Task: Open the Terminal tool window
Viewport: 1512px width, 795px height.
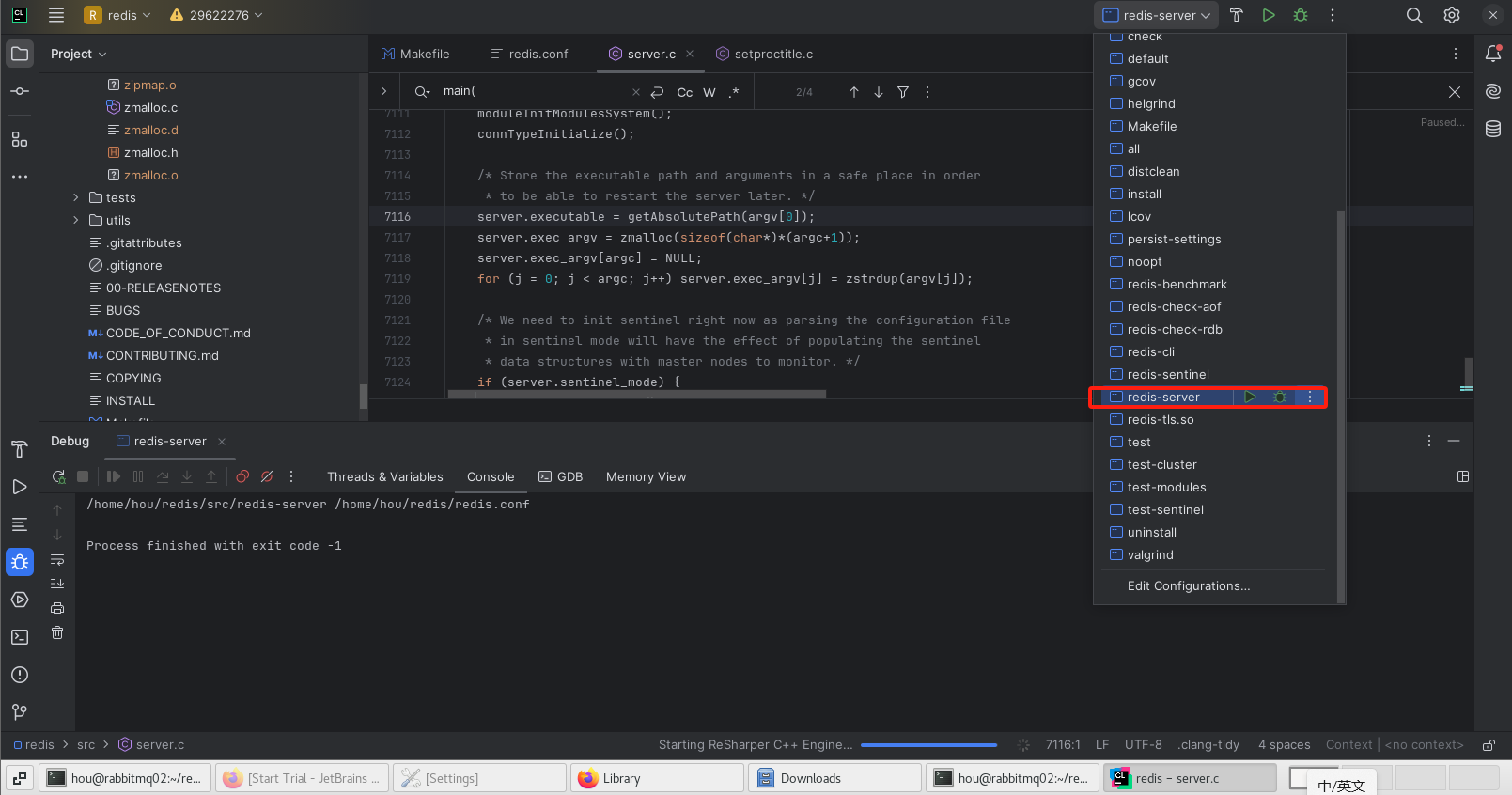Action: click(20, 637)
